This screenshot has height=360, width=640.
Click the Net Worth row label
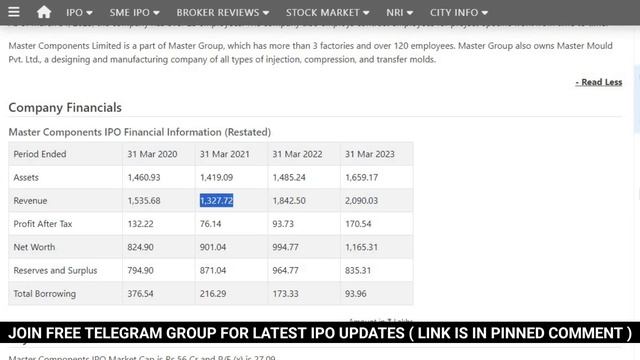[x=34, y=247]
